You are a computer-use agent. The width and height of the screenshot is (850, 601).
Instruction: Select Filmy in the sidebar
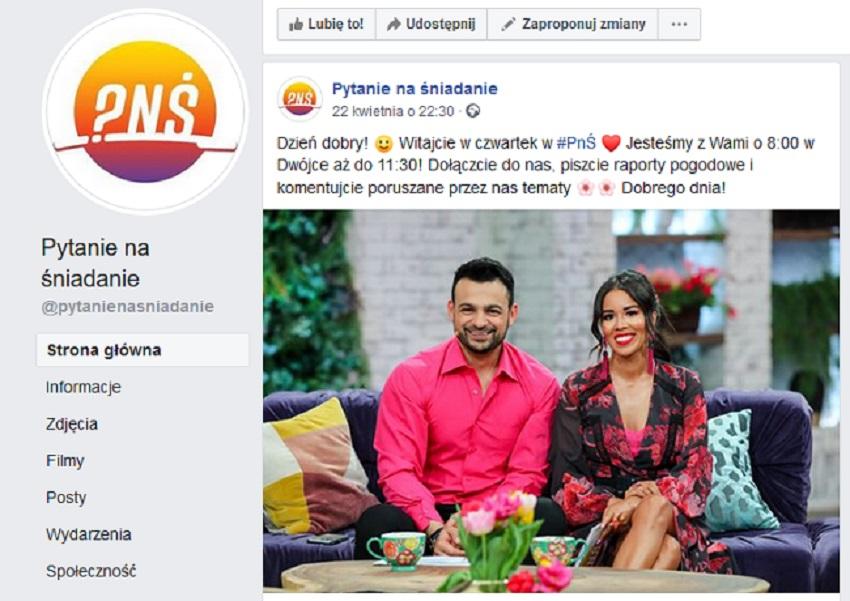click(65, 461)
